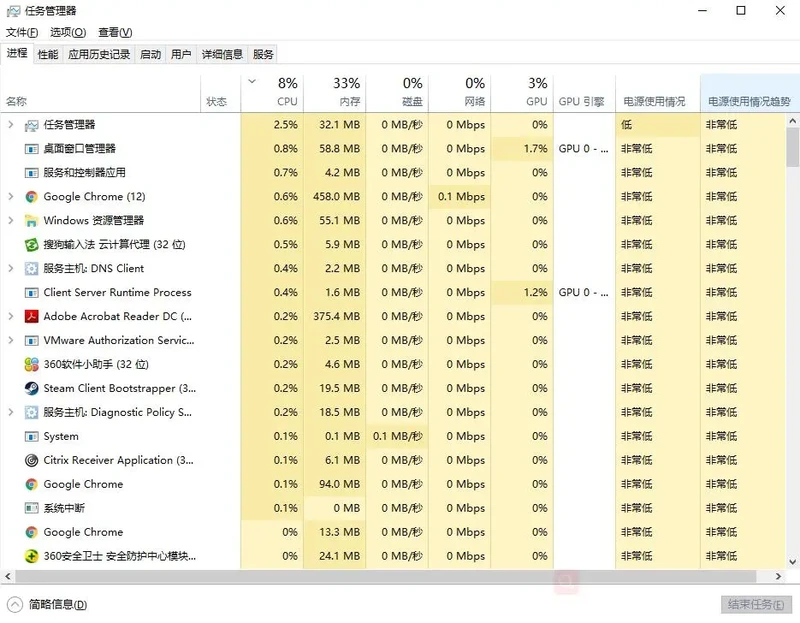
Task: Expand the Google Chrome (12) group
Action: click(x=10, y=196)
